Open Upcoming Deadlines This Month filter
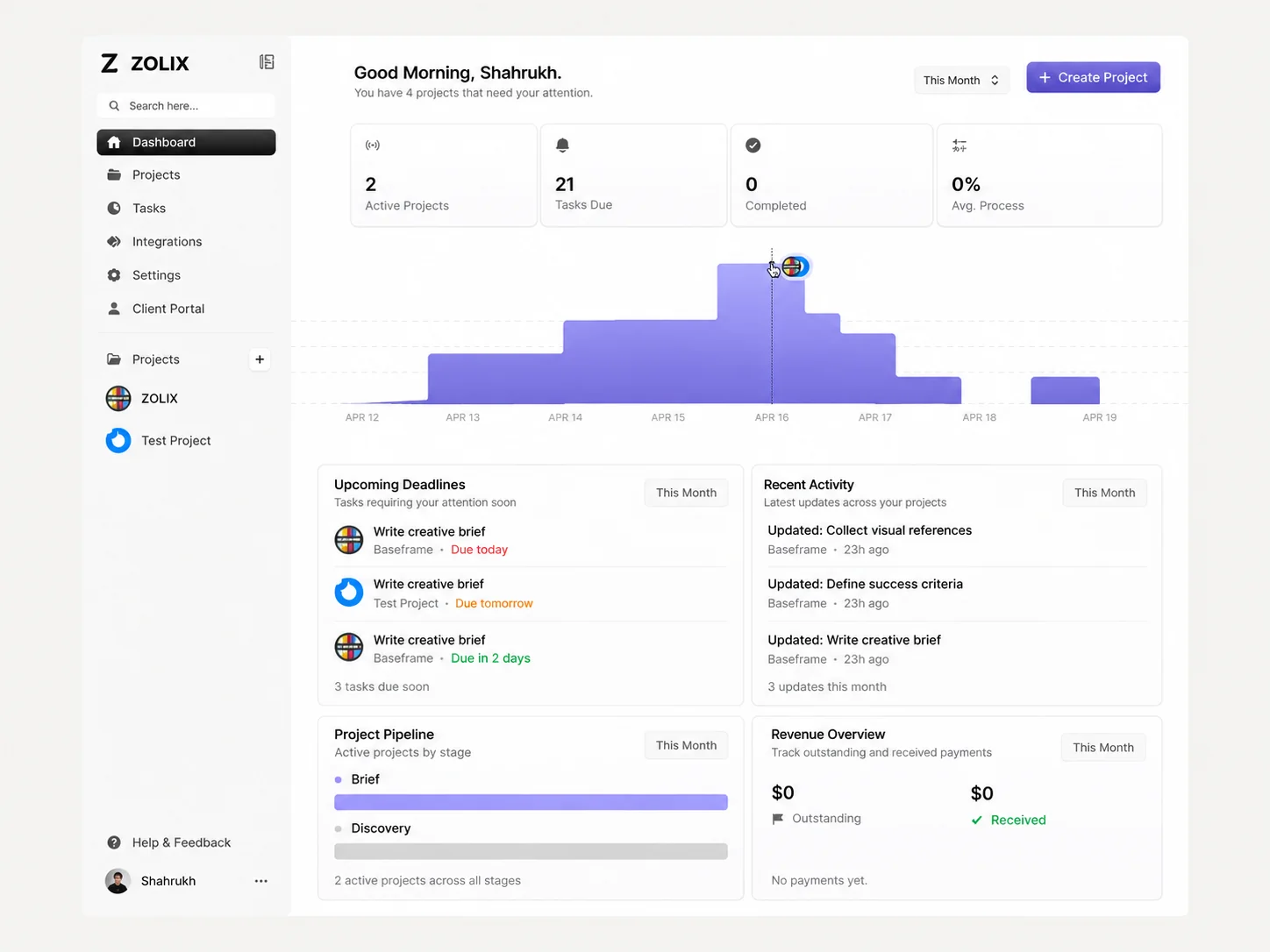1270x952 pixels. pos(686,493)
